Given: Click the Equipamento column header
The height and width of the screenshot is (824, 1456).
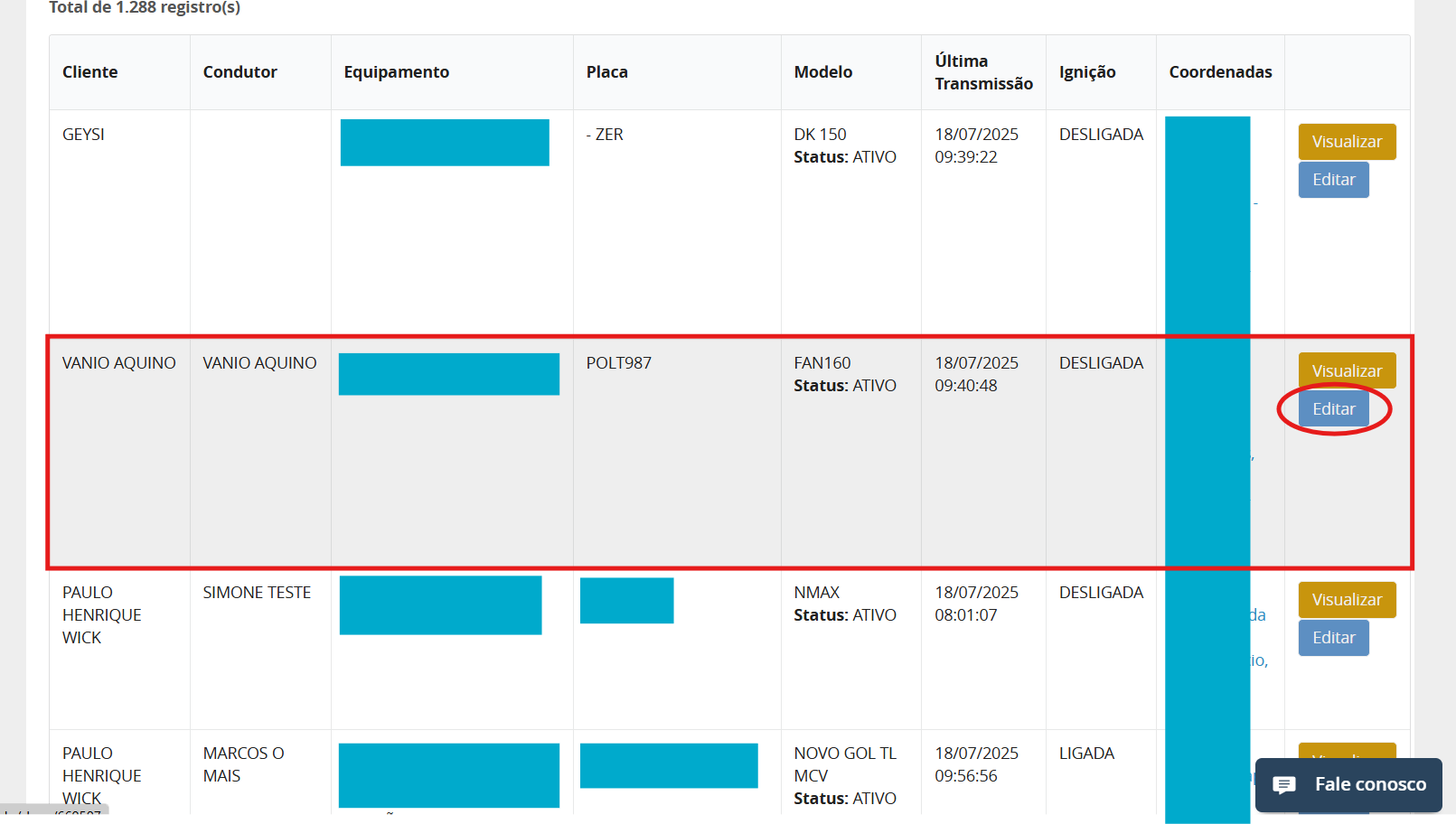Looking at the screenshot, I should (396, 72).
